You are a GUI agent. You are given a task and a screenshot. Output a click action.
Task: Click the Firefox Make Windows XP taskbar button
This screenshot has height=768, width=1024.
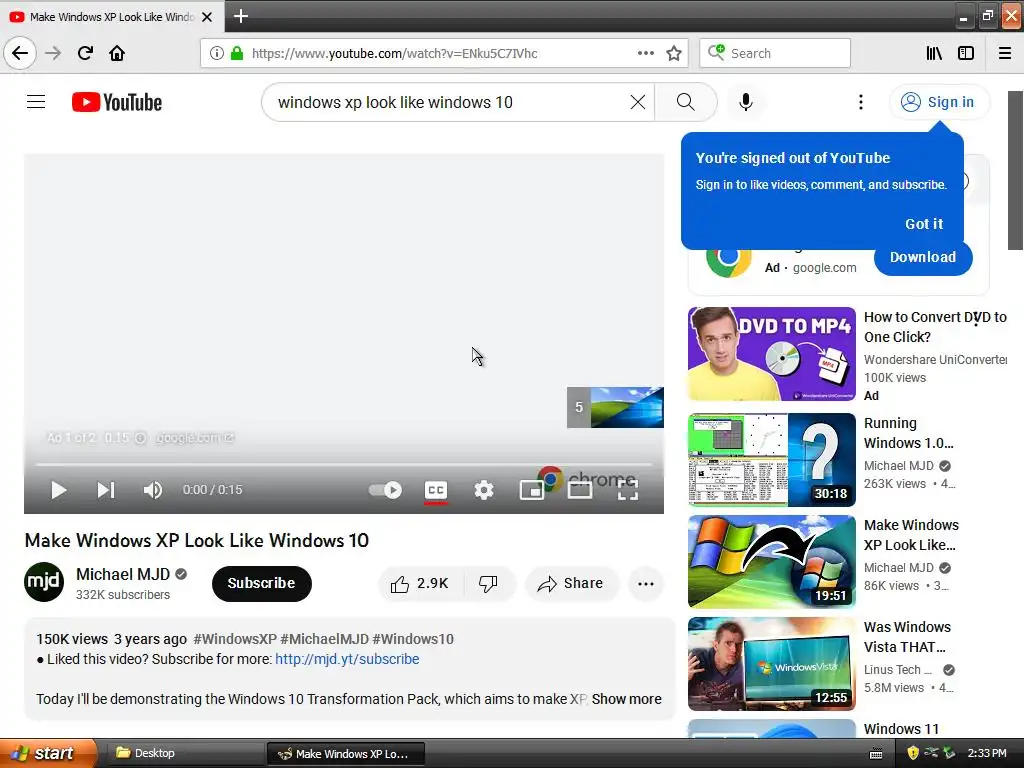[346, 754]
